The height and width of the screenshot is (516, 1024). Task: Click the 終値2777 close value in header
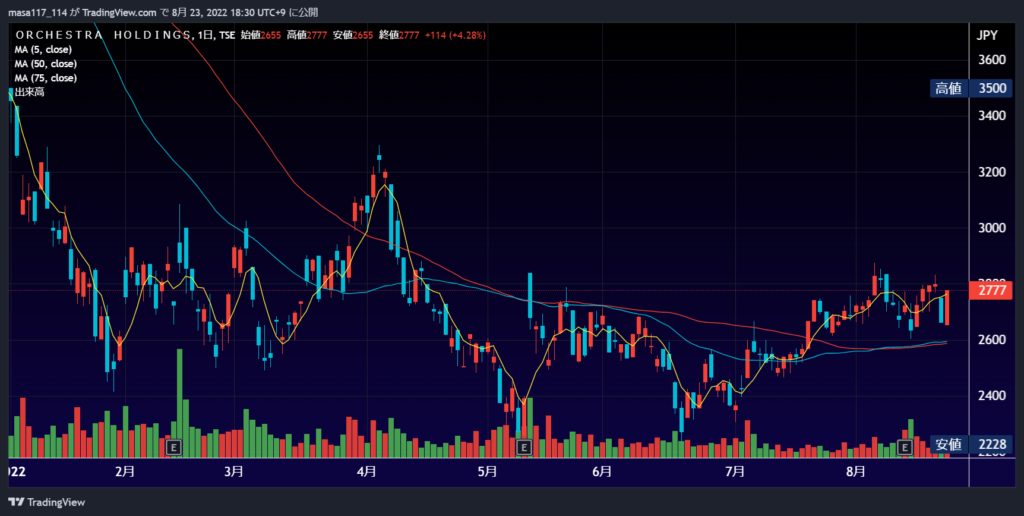click(399, 35)
